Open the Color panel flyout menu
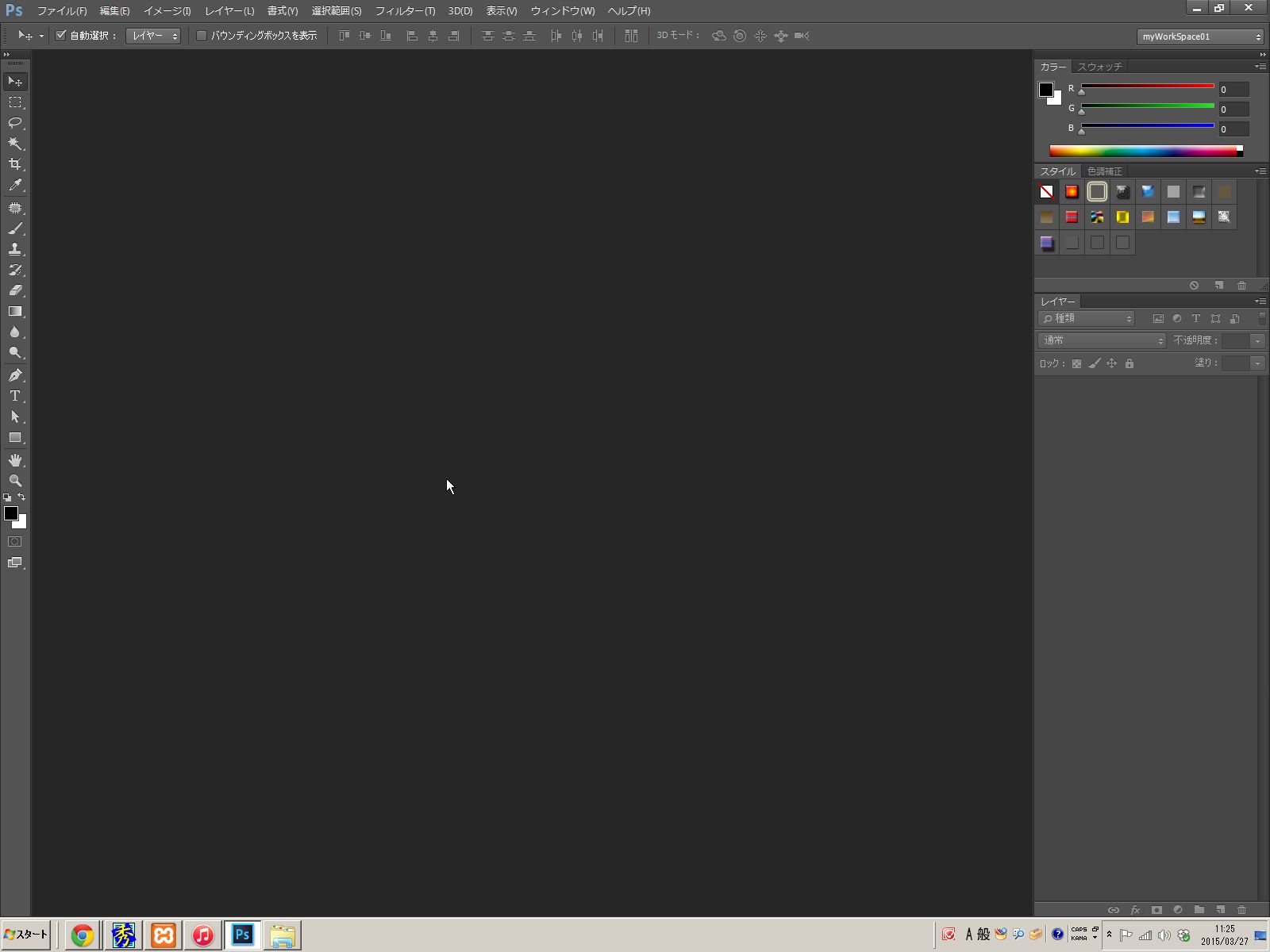 point(1260,67)
